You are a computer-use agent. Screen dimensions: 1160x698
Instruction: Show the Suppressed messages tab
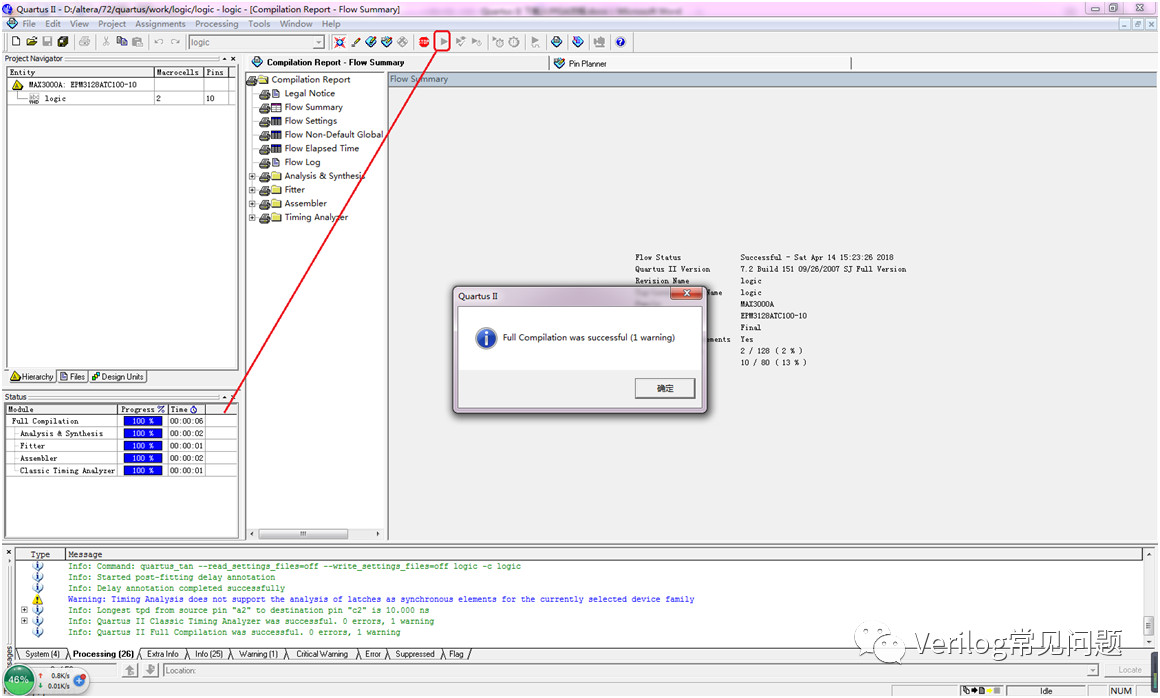coord(415,654)
